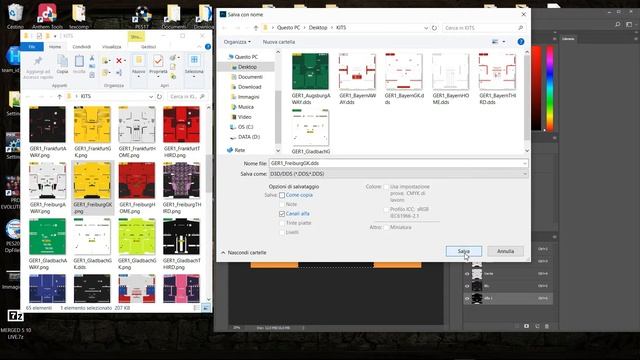
Task: Open the Condividi tab in Explorer window
Action: click(x=82, y=47)
